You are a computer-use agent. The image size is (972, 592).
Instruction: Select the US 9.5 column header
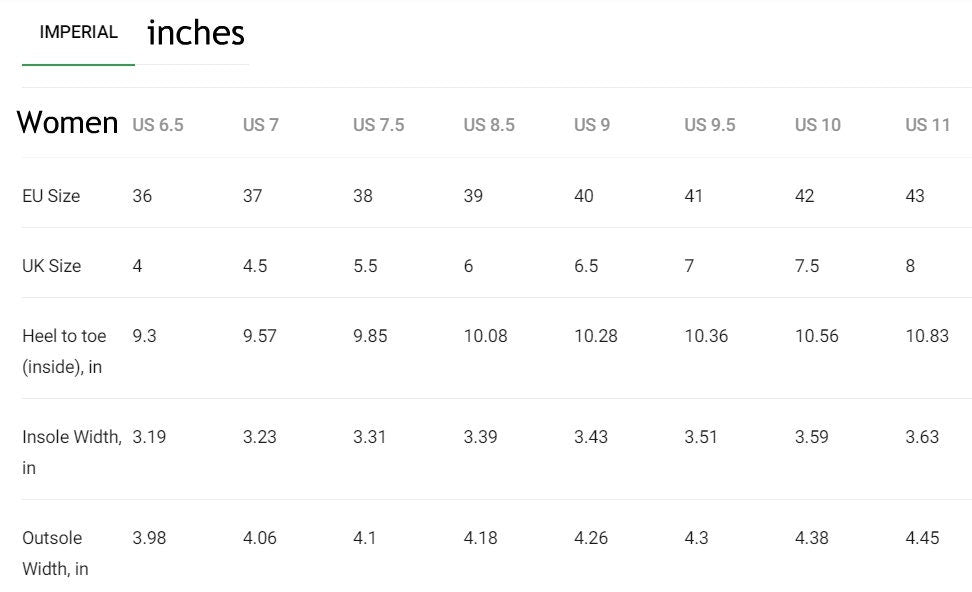(x=710, y=125)
